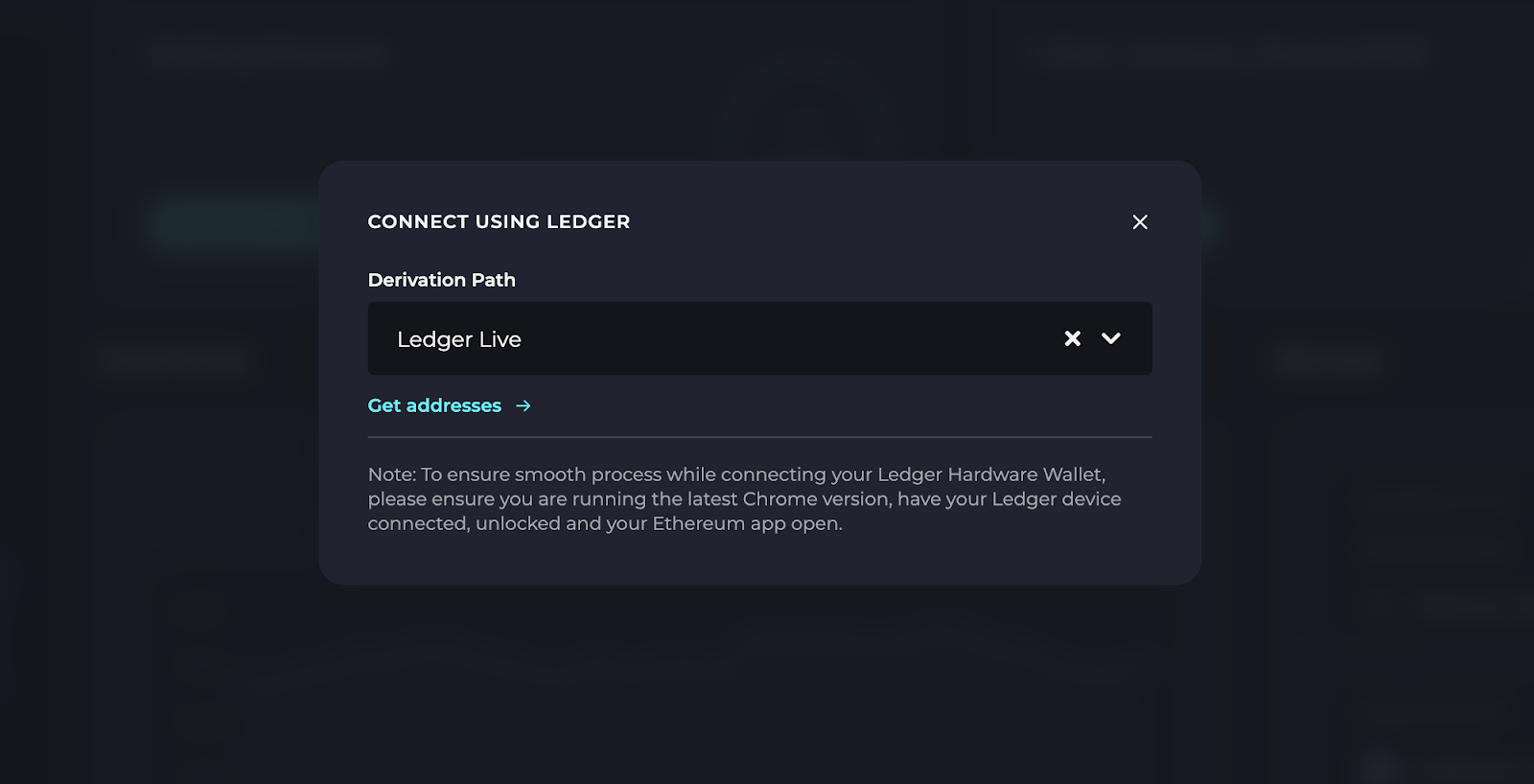Click the CONNECT USING LEDGER title

pyautogui.click(x=499, y=221)
